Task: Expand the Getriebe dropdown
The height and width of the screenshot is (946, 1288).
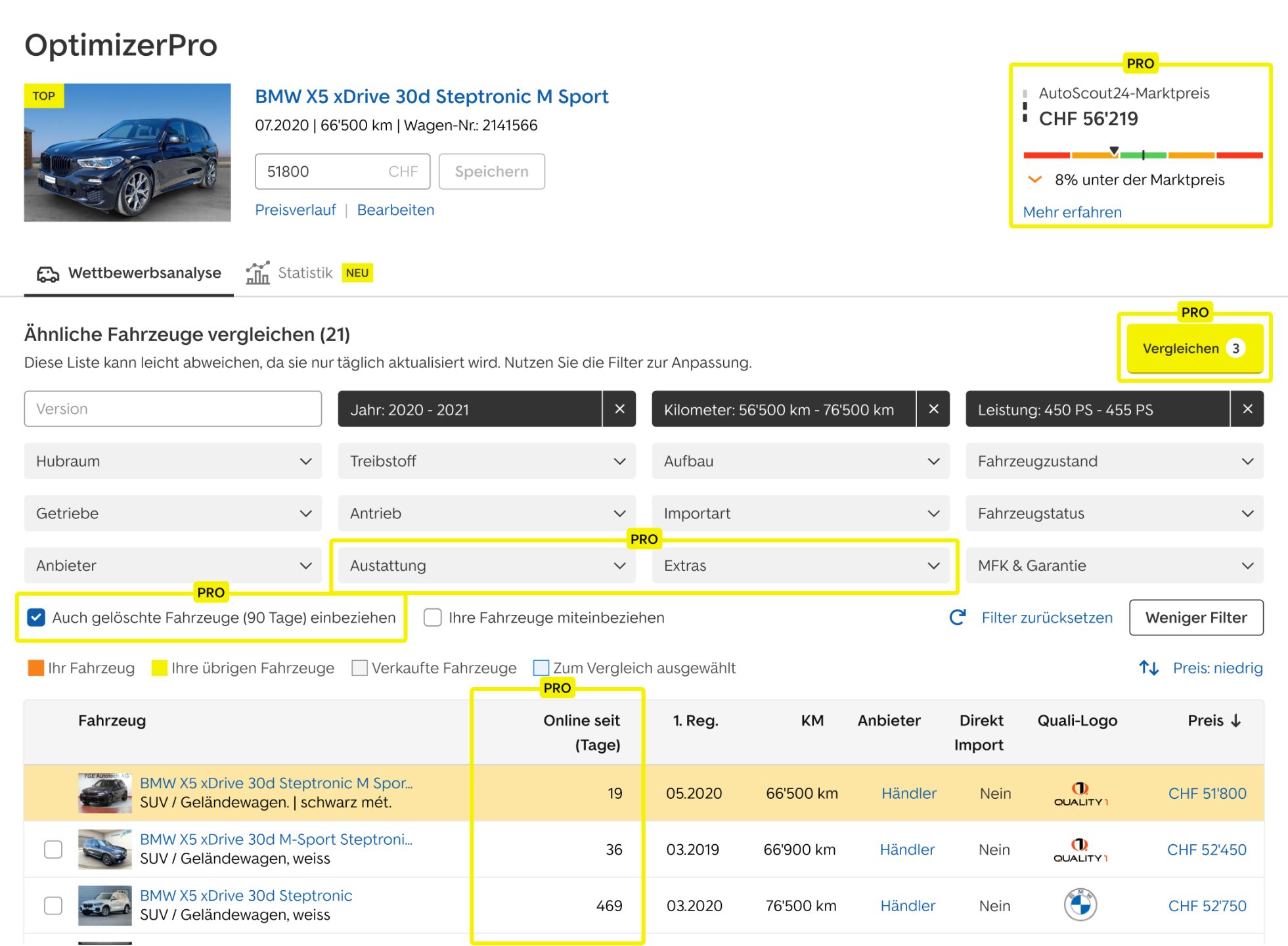Action: pyautogui.click(x=173, y=513)
